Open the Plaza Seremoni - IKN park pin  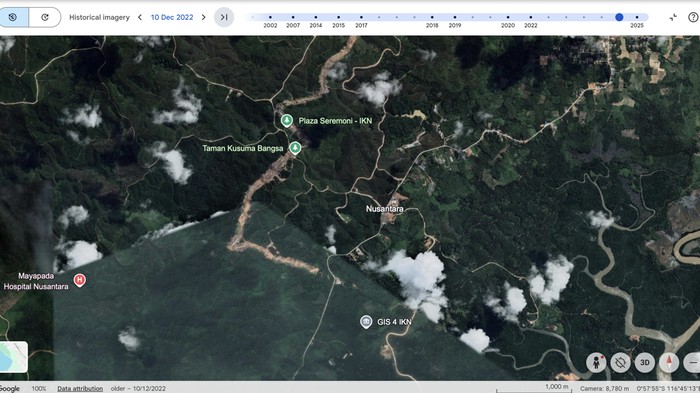pos(287,120)
